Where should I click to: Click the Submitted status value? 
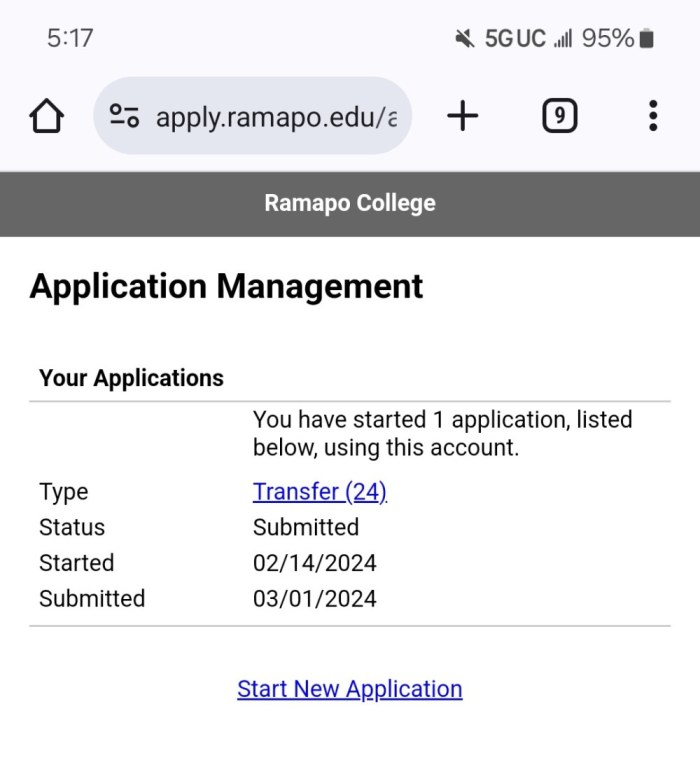pos(306,527)
